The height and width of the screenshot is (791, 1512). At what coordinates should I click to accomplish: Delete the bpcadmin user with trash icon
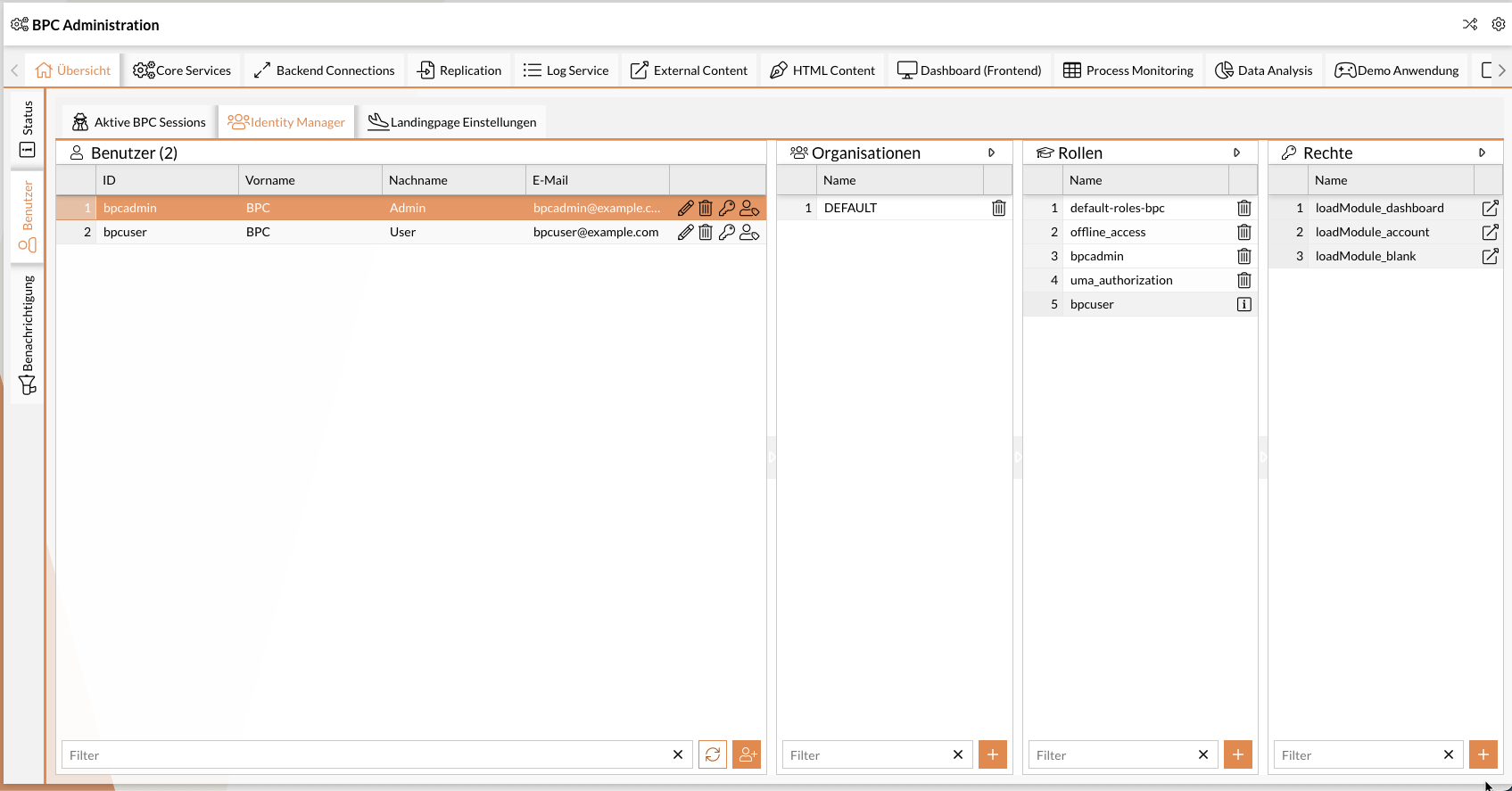click(x=706, y=208)
